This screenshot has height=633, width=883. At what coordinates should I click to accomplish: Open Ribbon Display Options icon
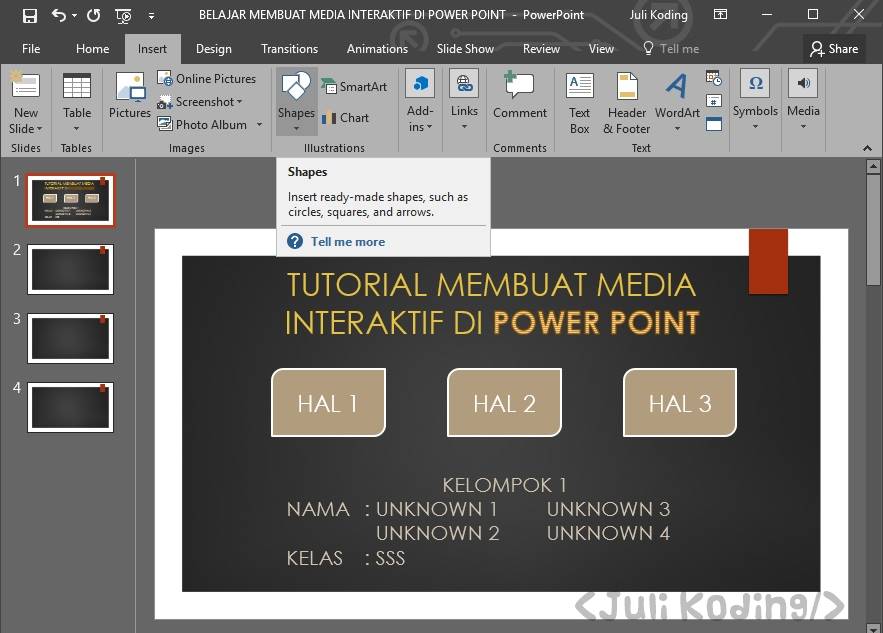(x=720, y=15)
